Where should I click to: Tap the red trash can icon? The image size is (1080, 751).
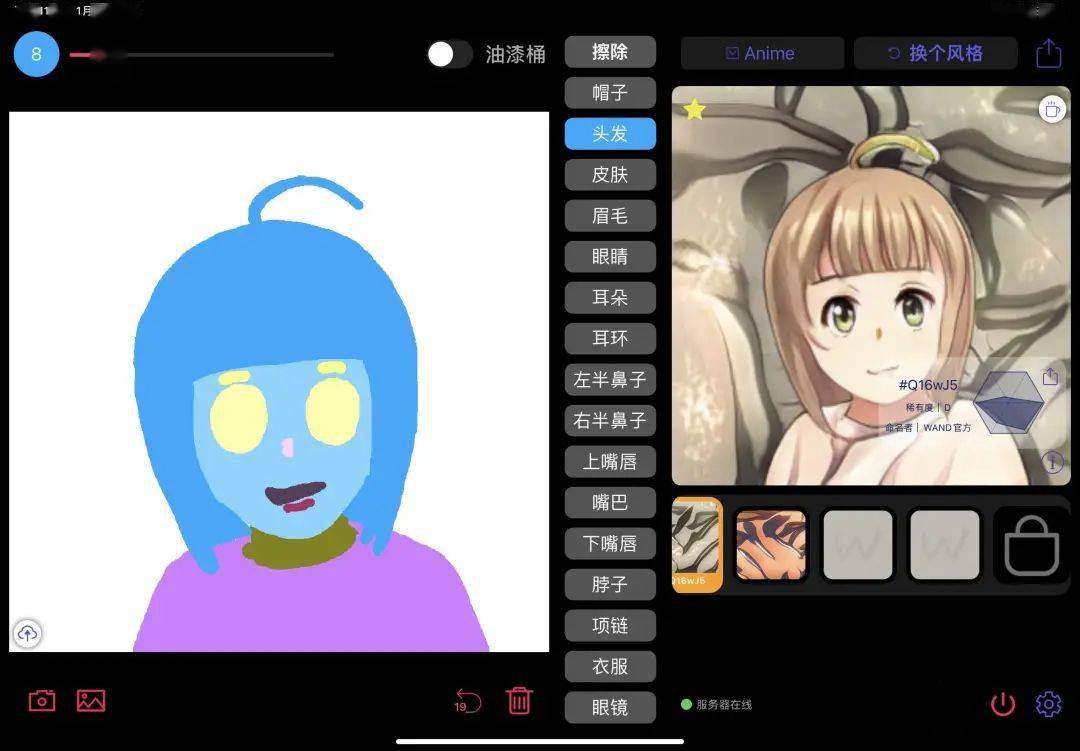click(x=519, y=700)
